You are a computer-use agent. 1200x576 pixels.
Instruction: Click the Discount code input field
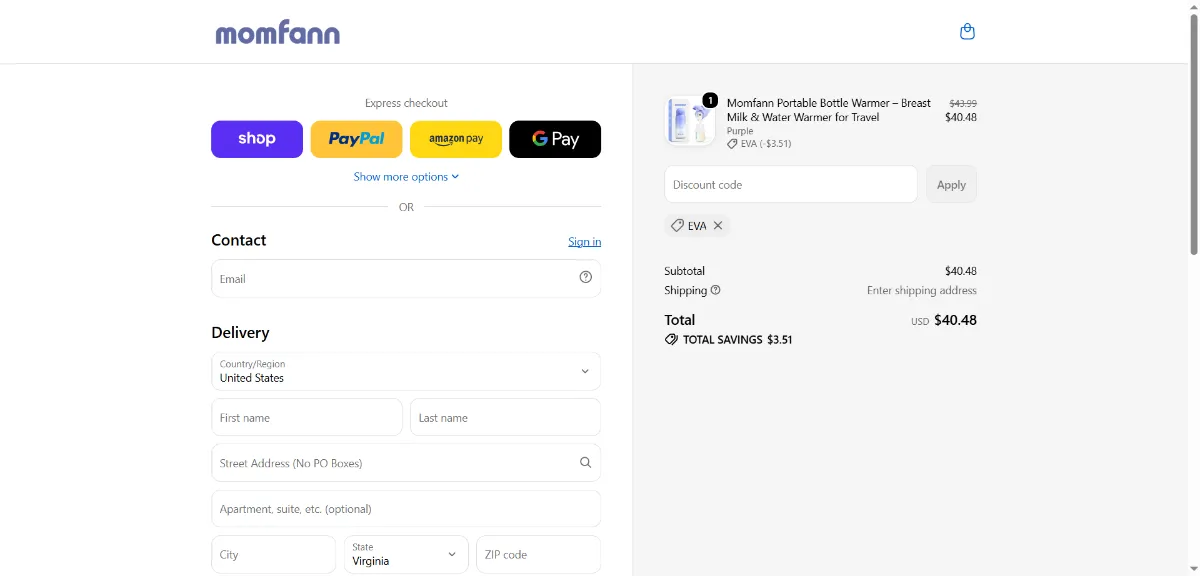point(791,184)
